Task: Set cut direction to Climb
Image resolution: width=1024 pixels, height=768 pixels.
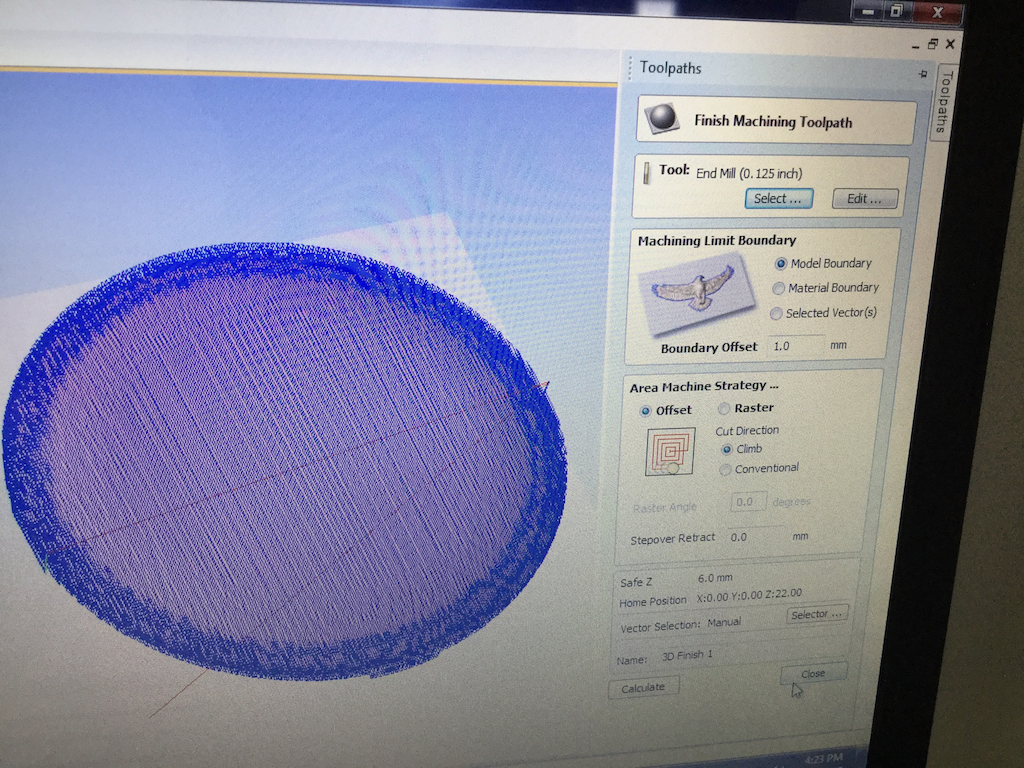Action: pyautogui.click(x=726, y=449)
